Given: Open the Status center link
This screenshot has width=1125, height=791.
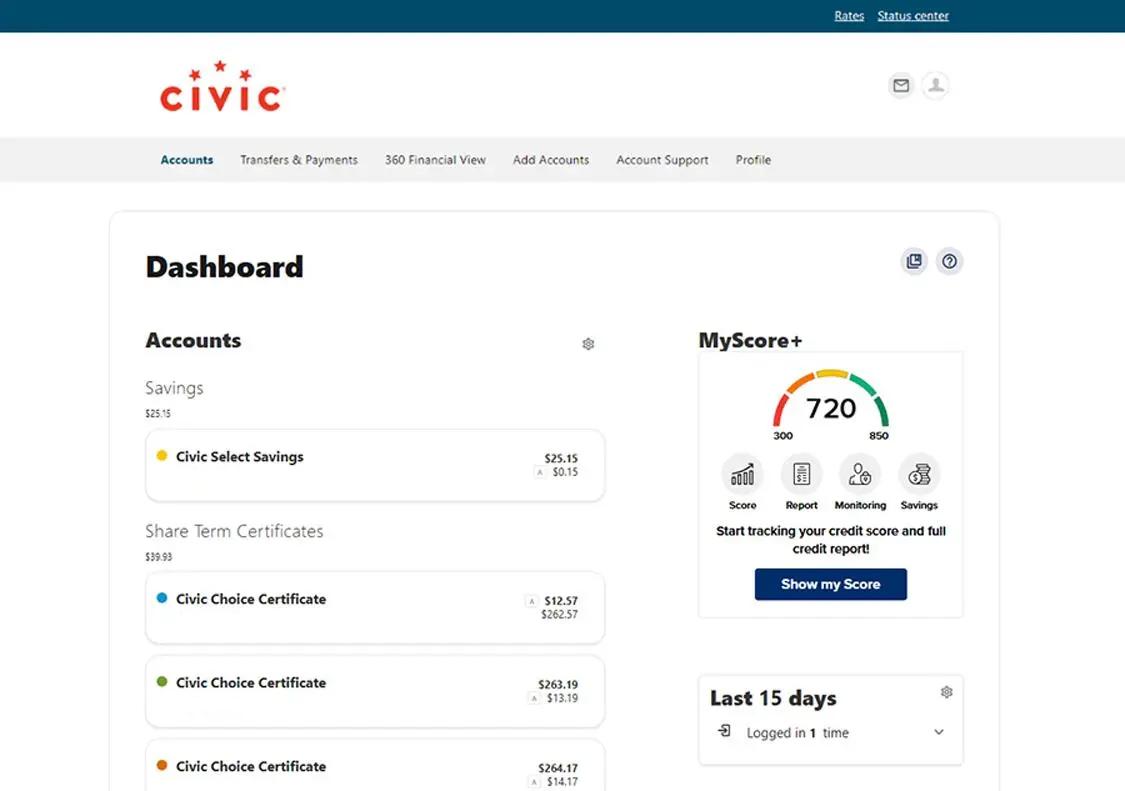Looking at the screenshot, I should 912,15.
